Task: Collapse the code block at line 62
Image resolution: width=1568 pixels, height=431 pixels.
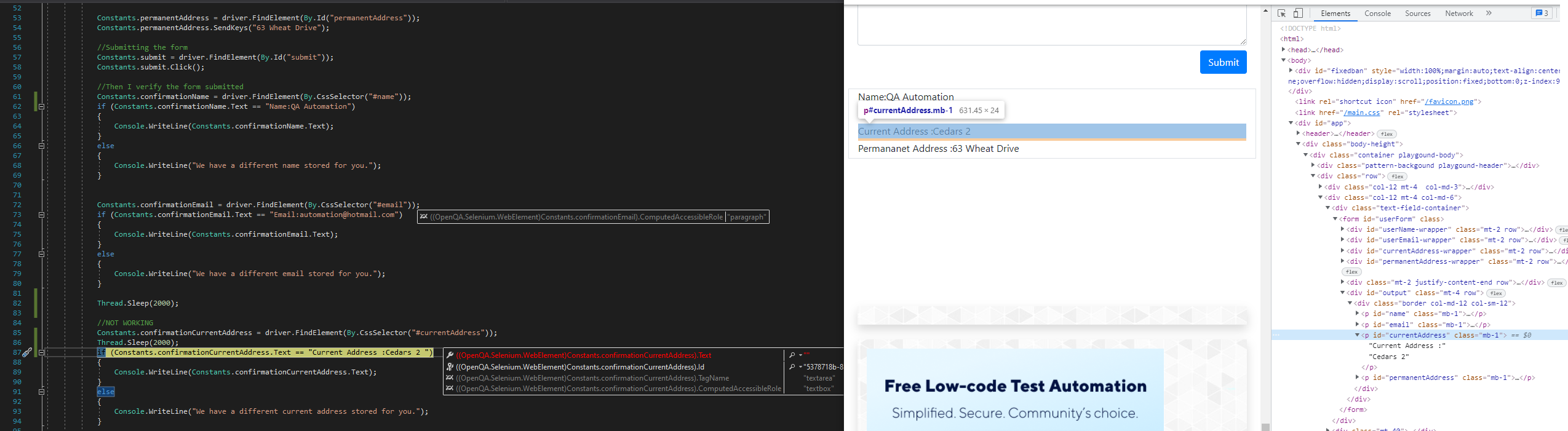Action: pyautogui.click(x=41, y=106)
